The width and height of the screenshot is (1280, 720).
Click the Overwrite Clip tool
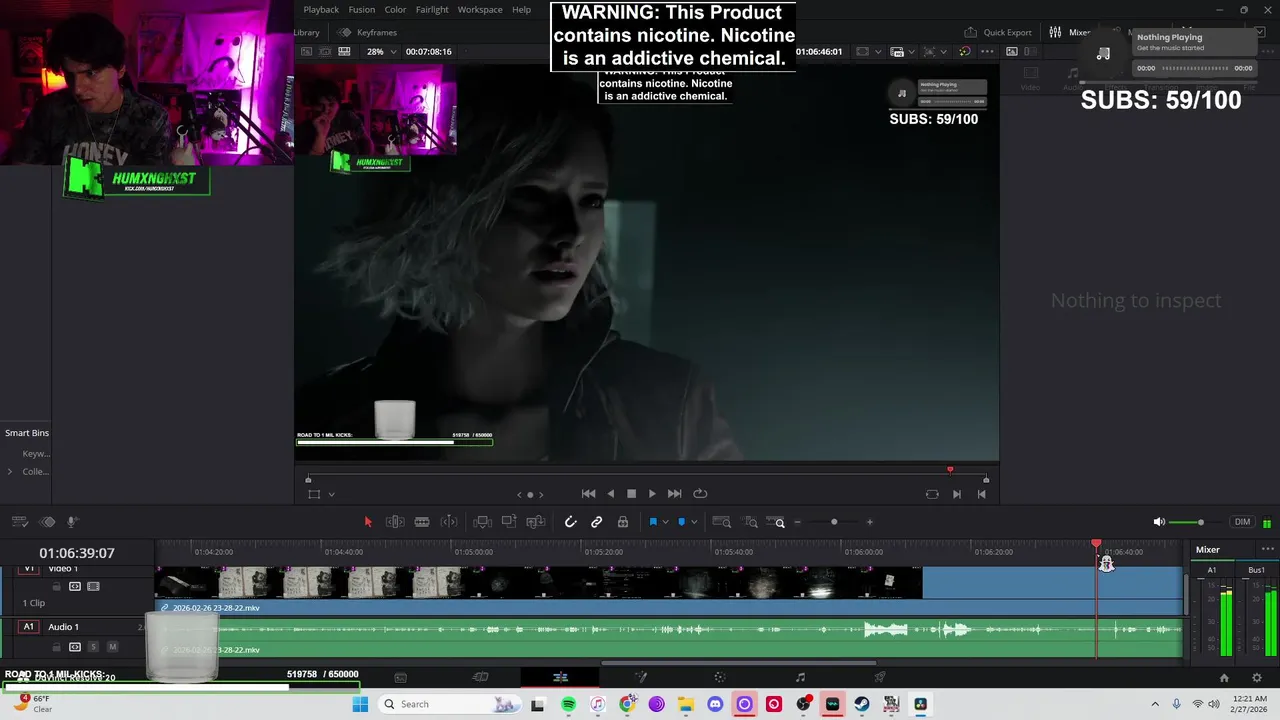(x=509, y=522)
